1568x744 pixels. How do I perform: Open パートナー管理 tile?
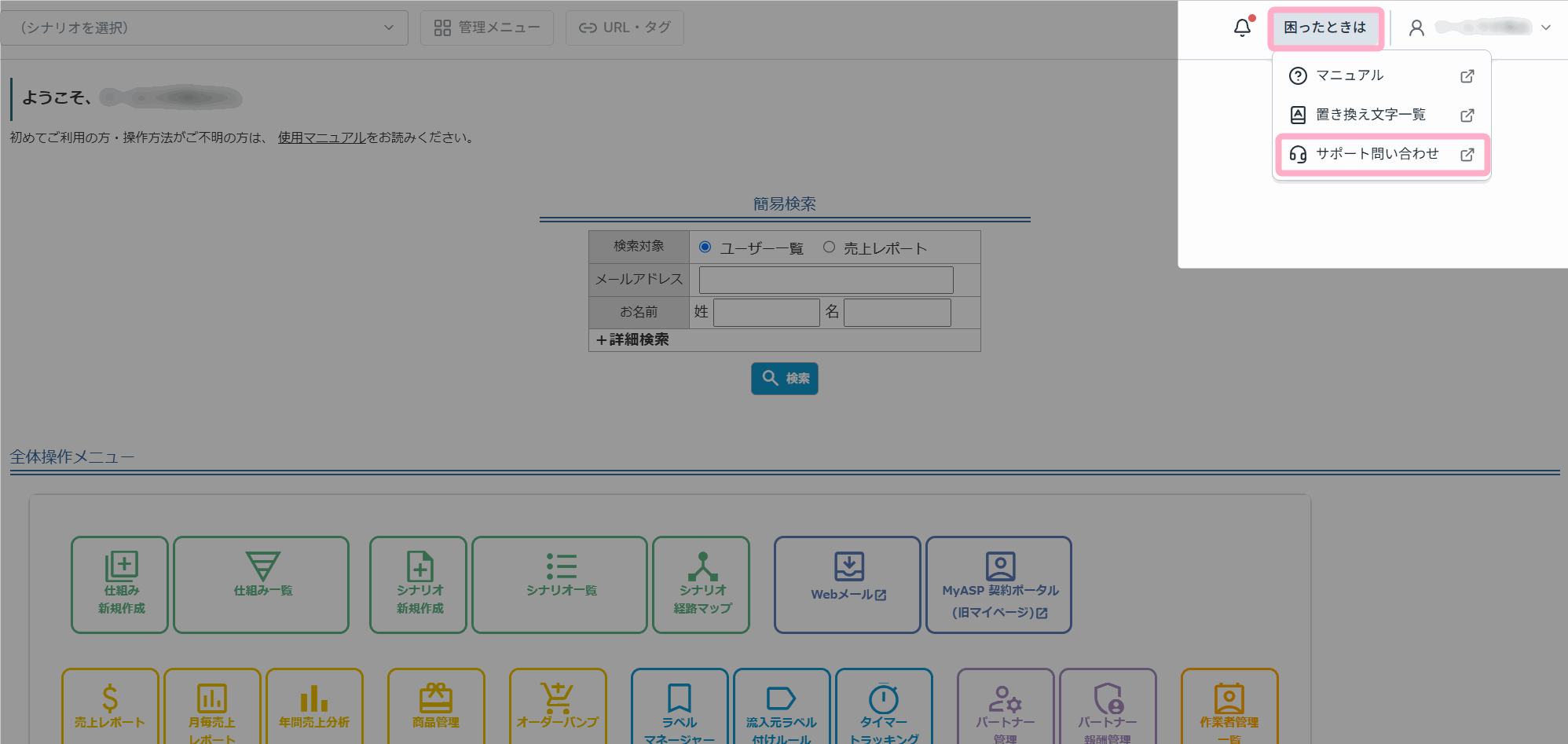[x=1006, y=706]
